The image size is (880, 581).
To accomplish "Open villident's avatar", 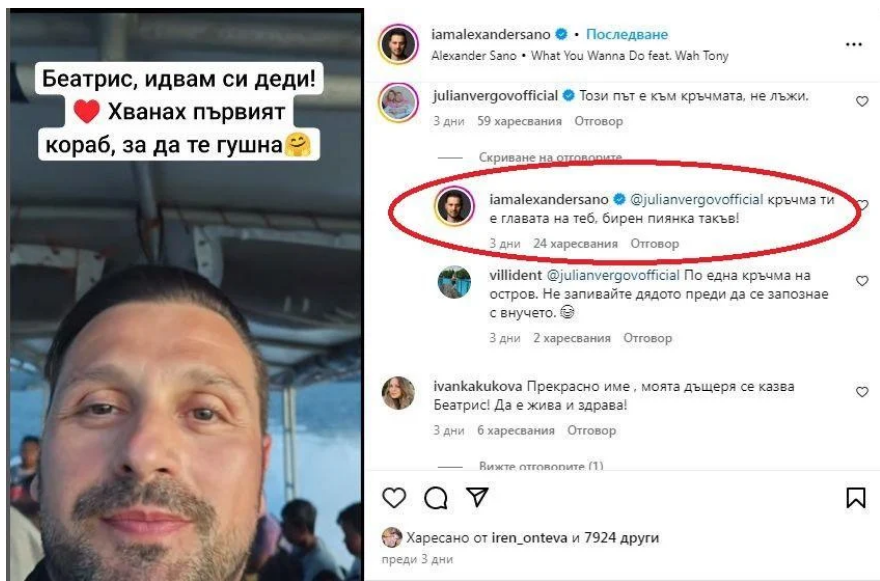I will click(454, 282).
